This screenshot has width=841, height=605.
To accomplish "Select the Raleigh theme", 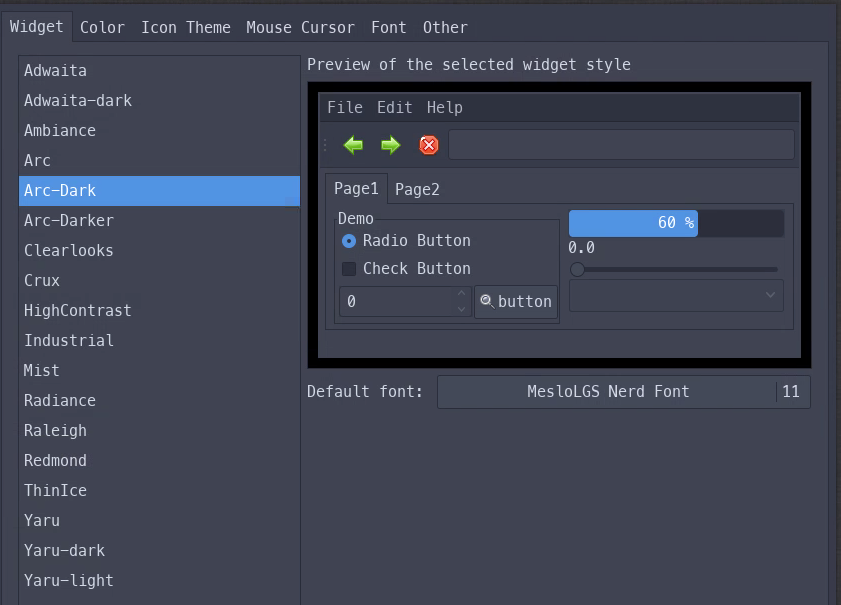I will (159, 431).
